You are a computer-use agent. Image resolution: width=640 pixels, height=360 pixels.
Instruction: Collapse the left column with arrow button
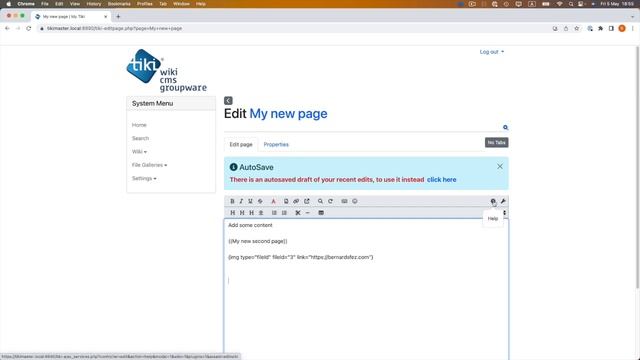228,101
